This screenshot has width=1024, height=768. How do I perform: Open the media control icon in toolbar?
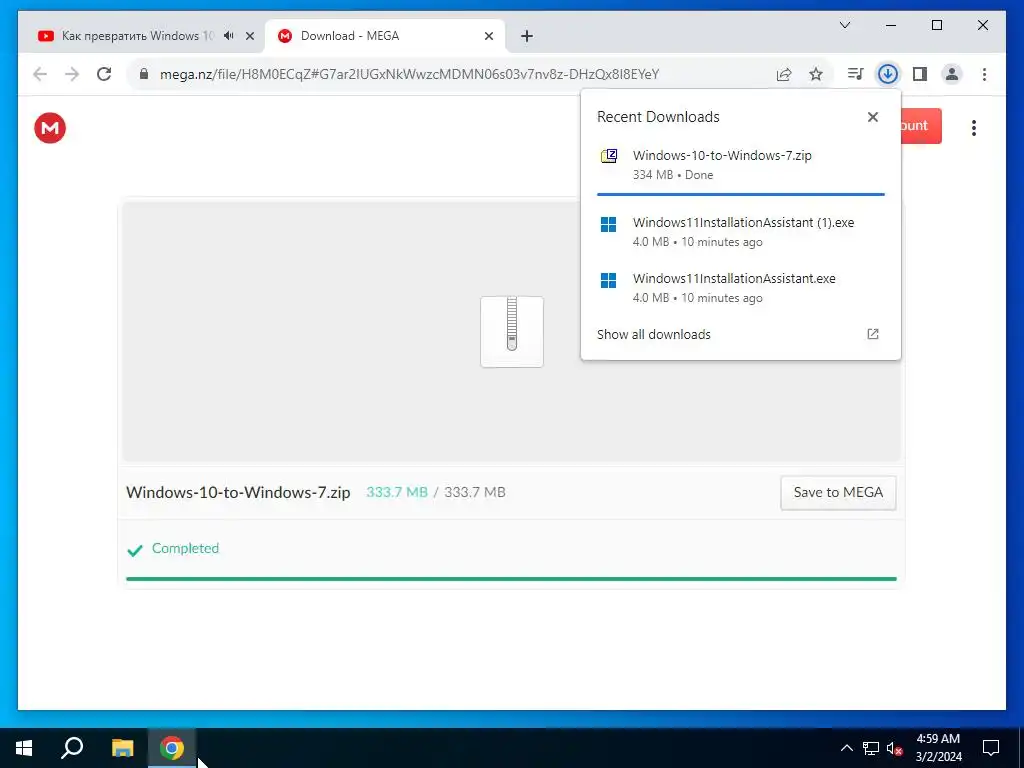(855, 74)
